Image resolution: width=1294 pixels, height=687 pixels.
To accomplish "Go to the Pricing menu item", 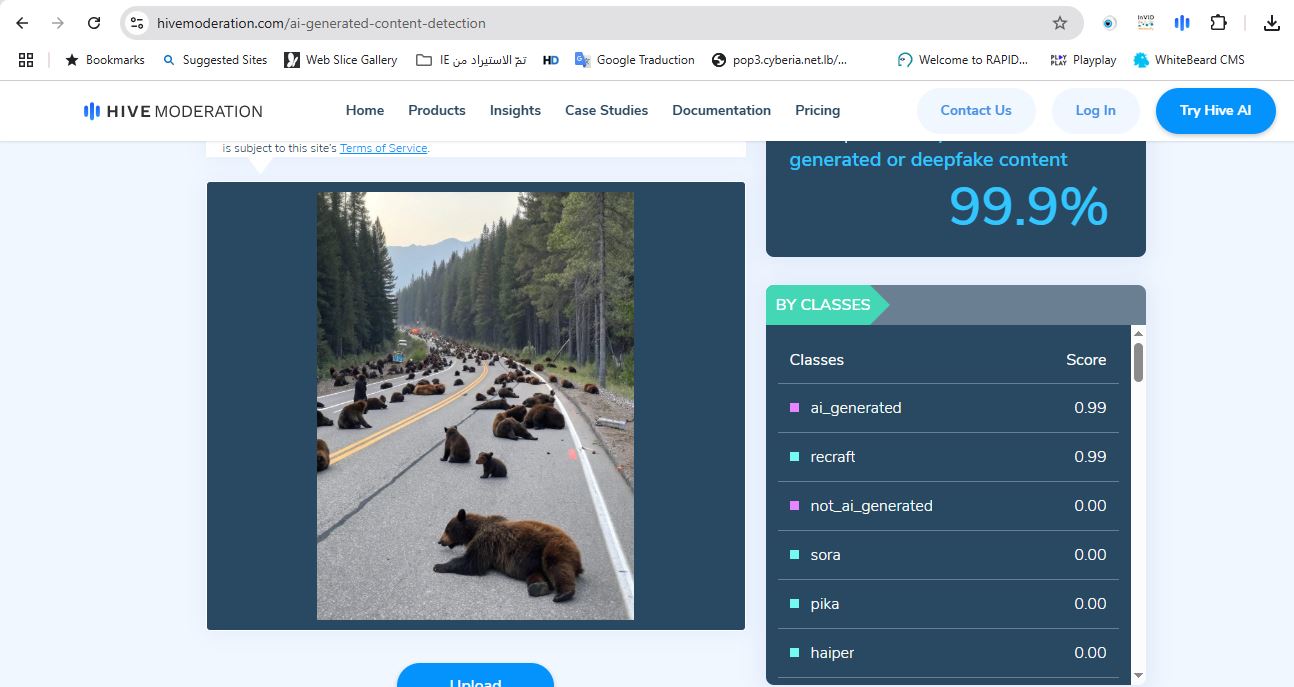I will (x=817, y=110).
